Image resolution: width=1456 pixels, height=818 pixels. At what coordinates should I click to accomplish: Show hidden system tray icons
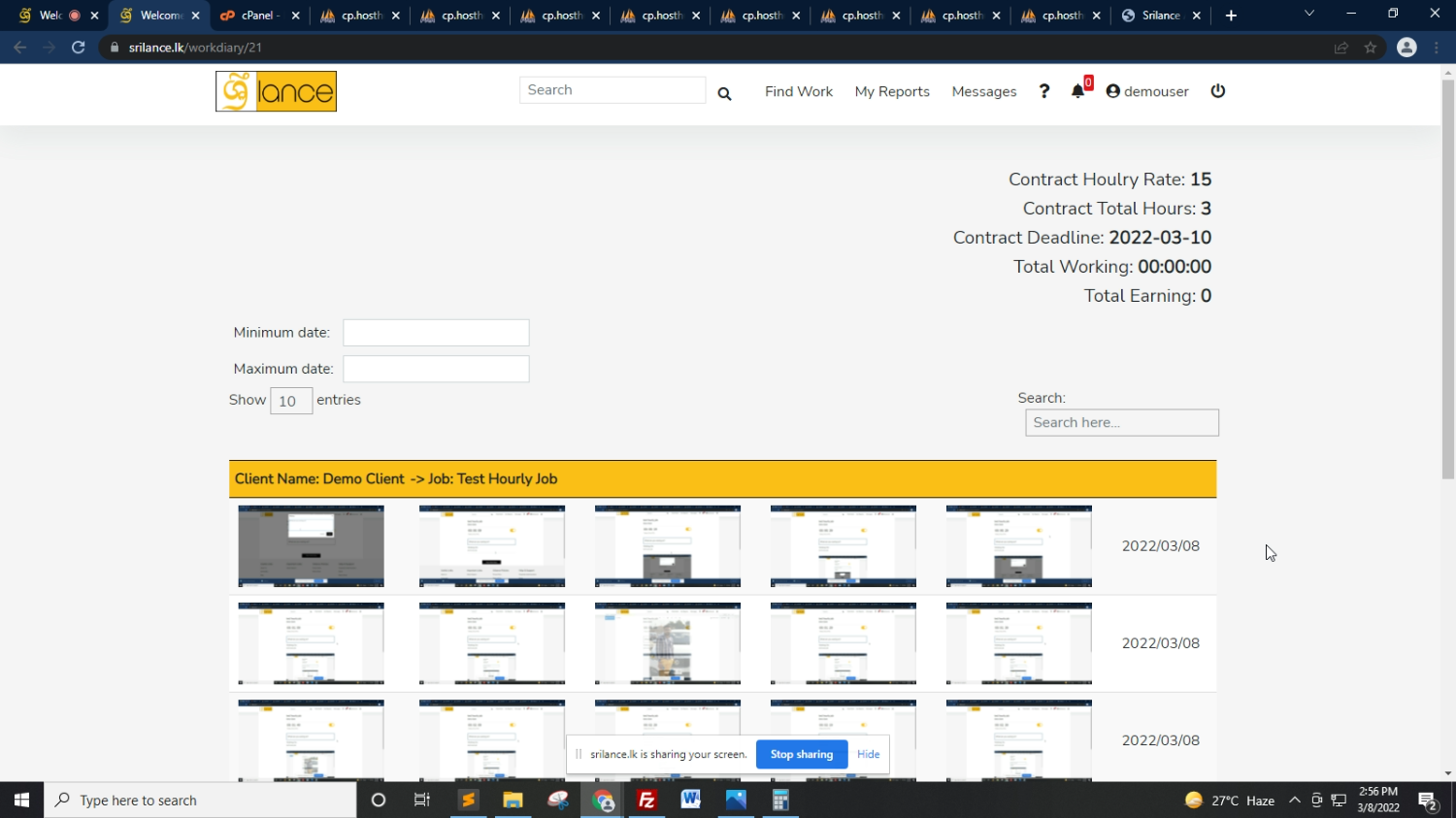[x=1294, y=801]
